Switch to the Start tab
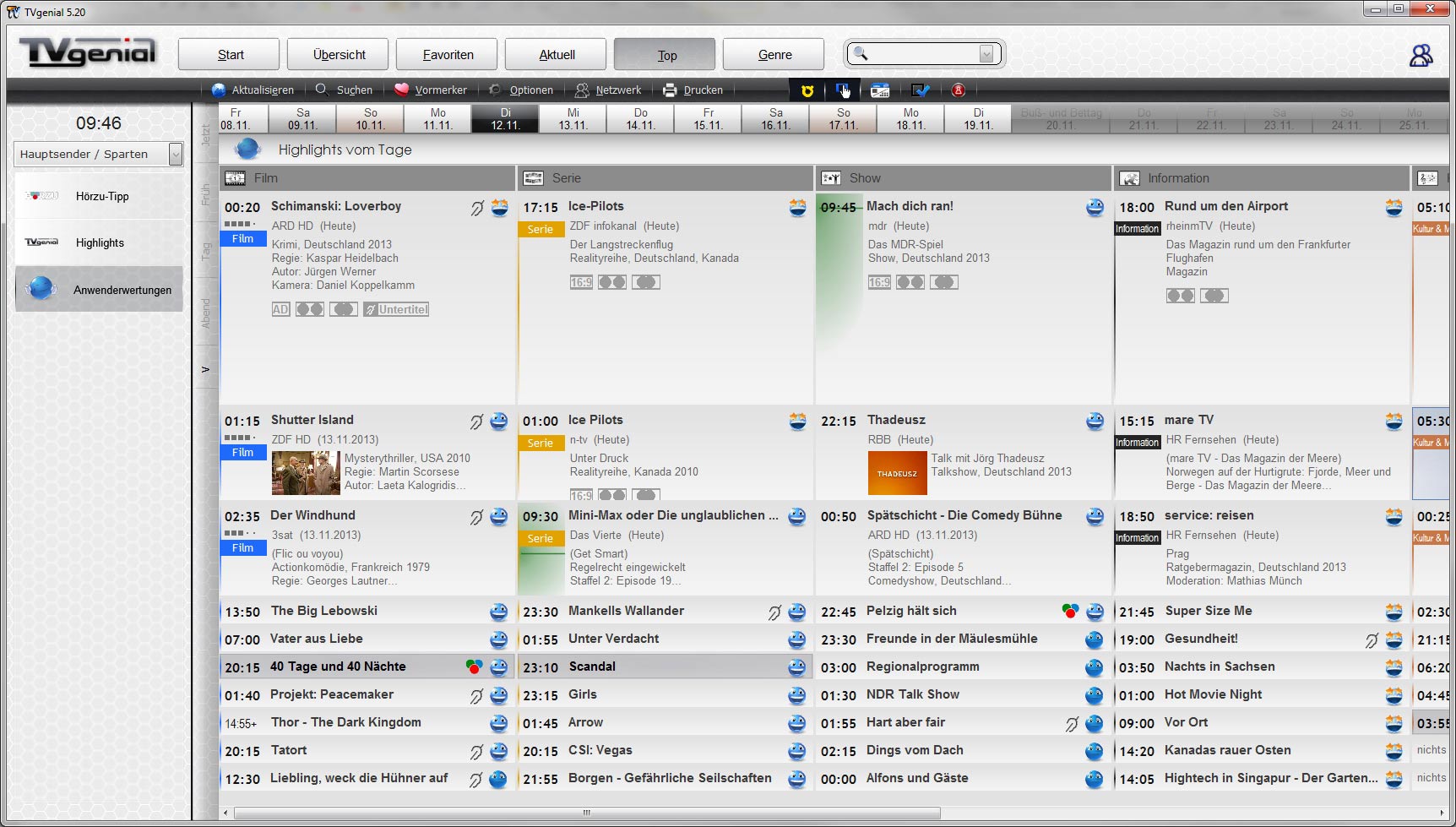The height and width of the screenshot is (827, 1456). point(229,54)
